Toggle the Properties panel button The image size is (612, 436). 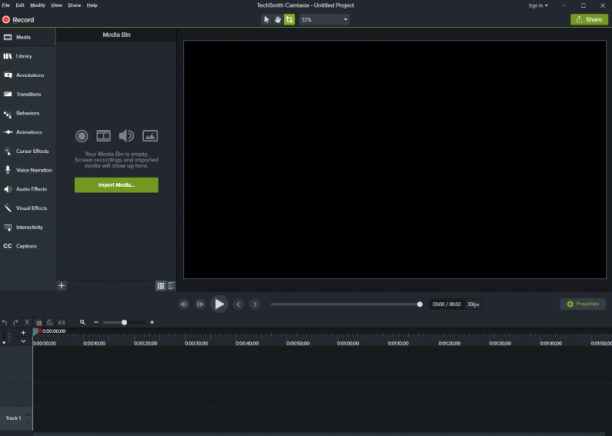tap(583, 304)
